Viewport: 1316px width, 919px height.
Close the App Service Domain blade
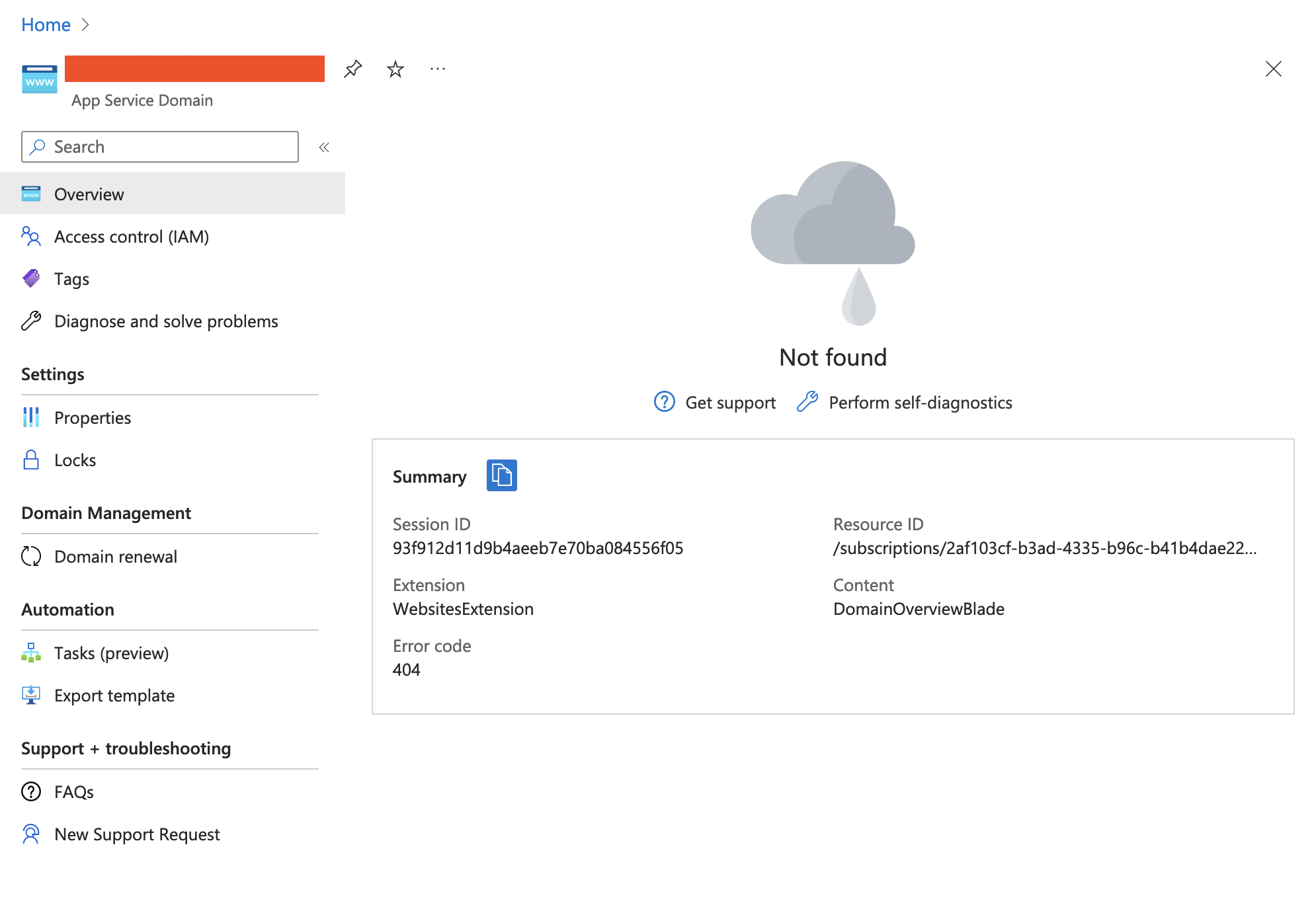tap(1273, 69)
